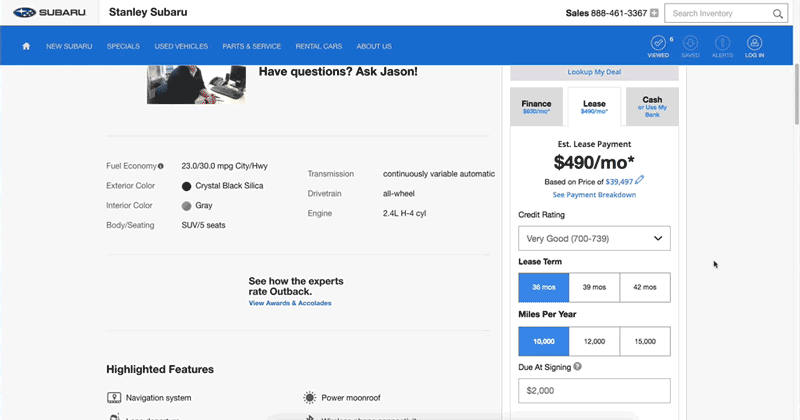Image resolution: width=800 pixels, height=420 pixels.
Task: Click the Power moonroof feature icon
Action: [309, 398]
